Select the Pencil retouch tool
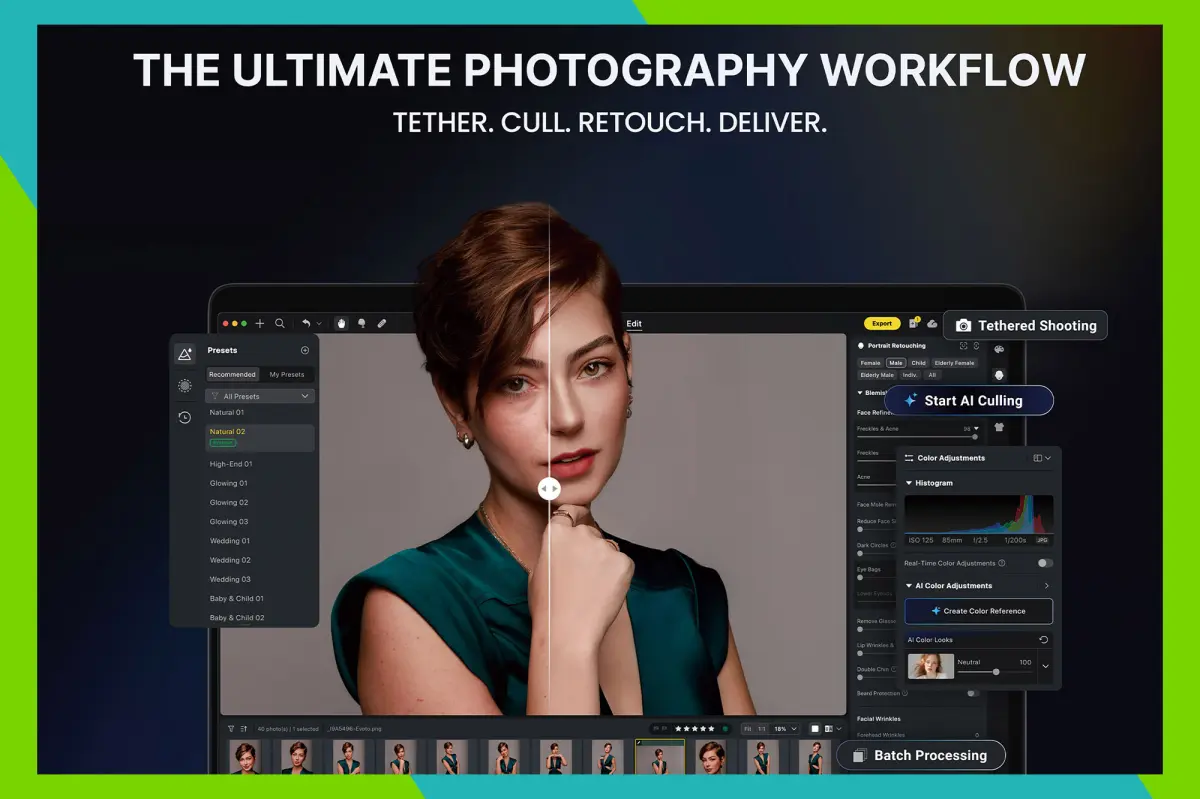 click(x=382, y=323)
